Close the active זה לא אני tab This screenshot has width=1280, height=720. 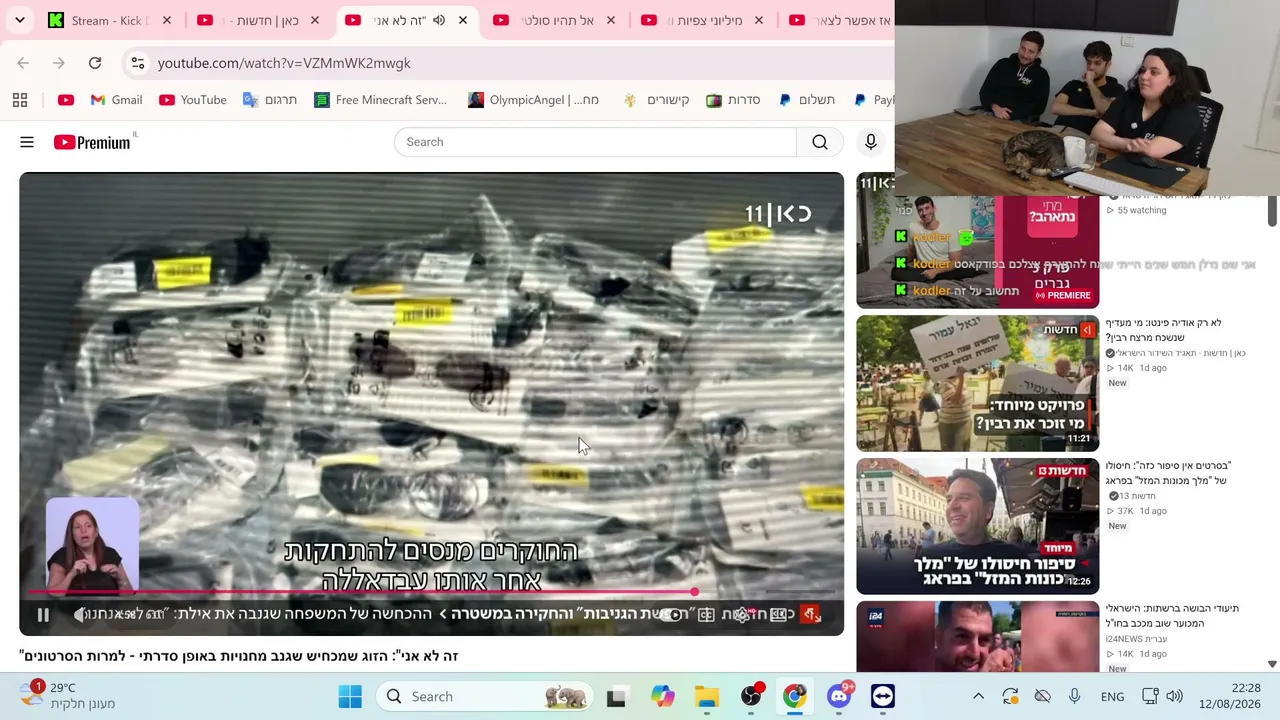click(x=463, y=20)
